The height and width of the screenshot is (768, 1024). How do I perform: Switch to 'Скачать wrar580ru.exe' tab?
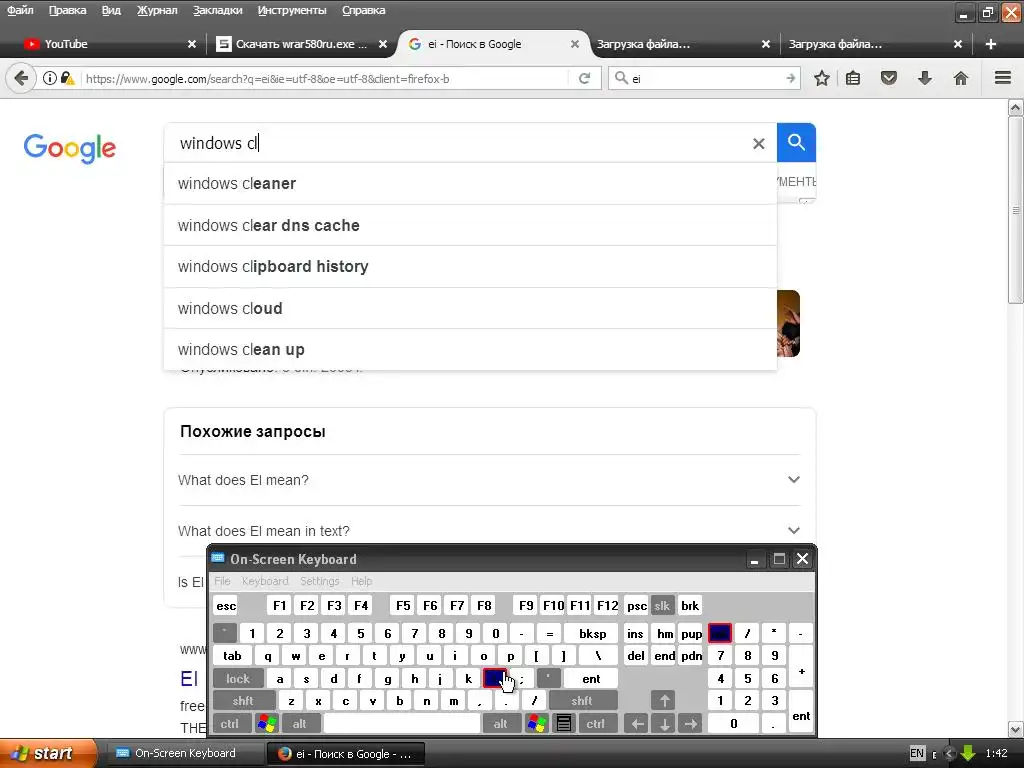302,44
